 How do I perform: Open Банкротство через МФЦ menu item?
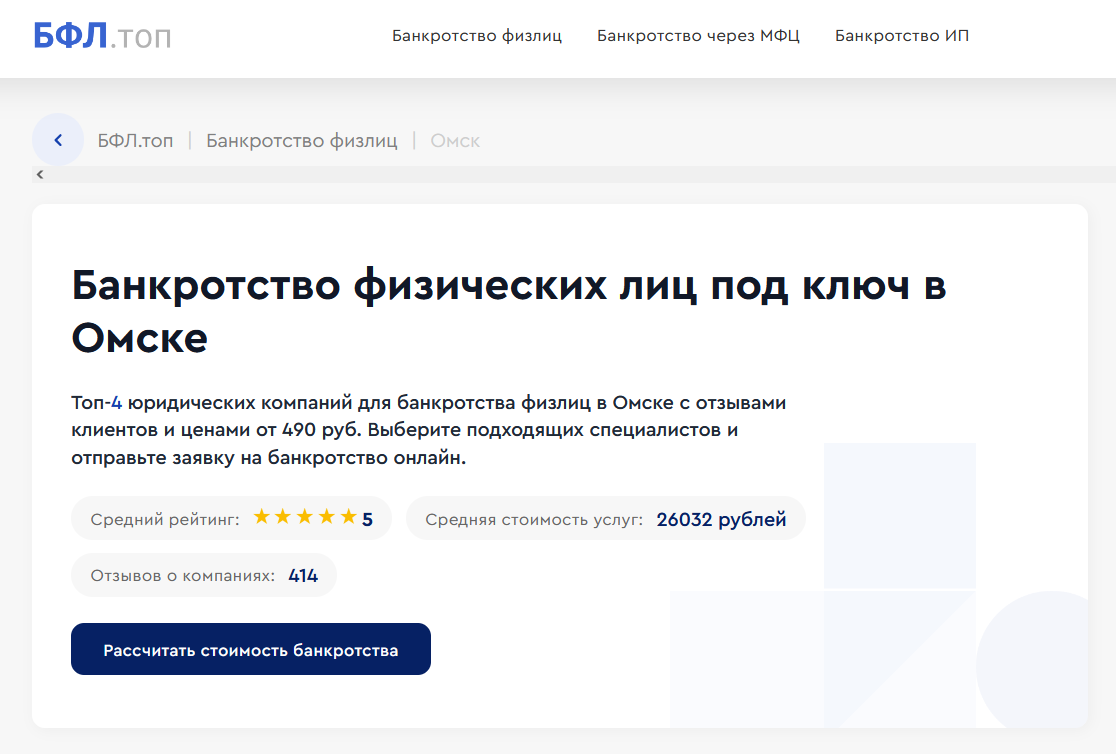(698, 36)
